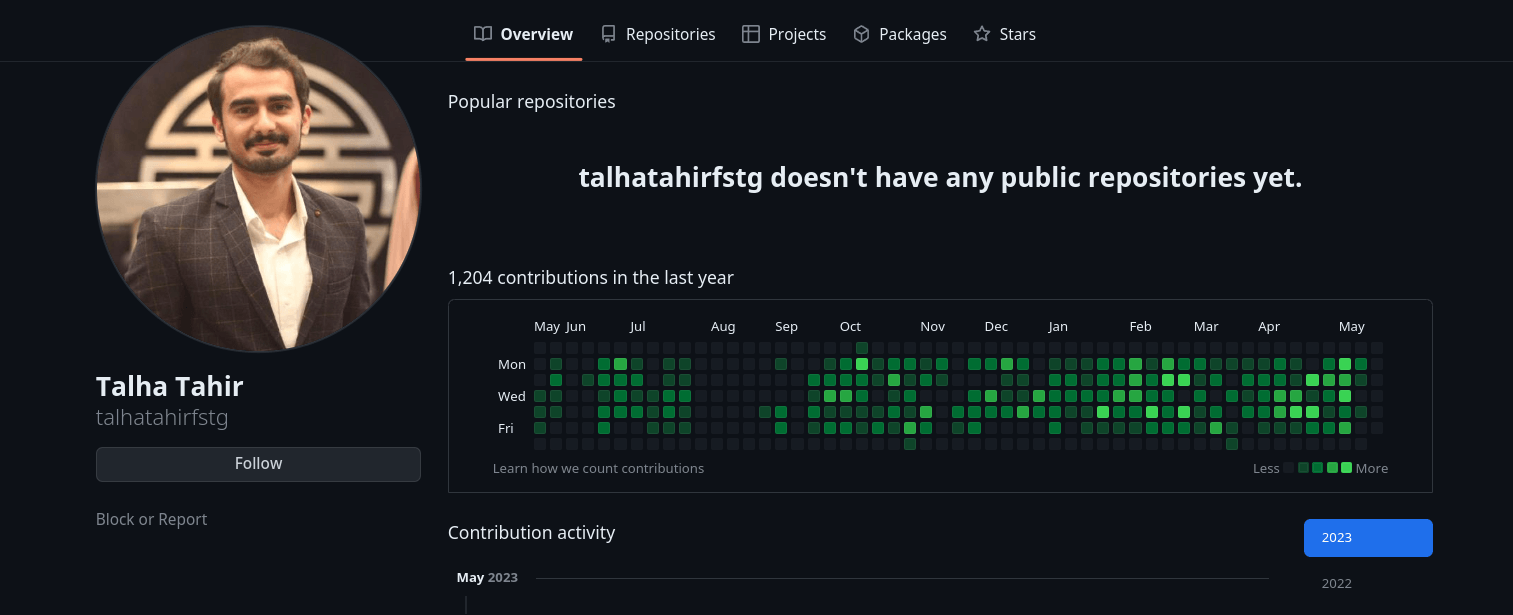
Task: Click the Mon row label in graph
Action: (512, 365)
